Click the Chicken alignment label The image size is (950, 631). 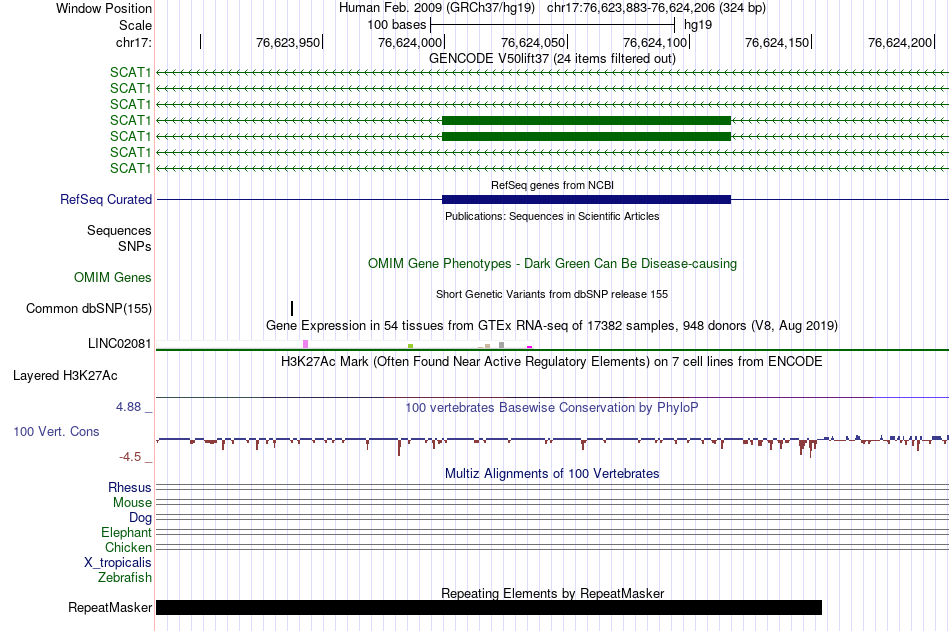click(x=128, y=547)
